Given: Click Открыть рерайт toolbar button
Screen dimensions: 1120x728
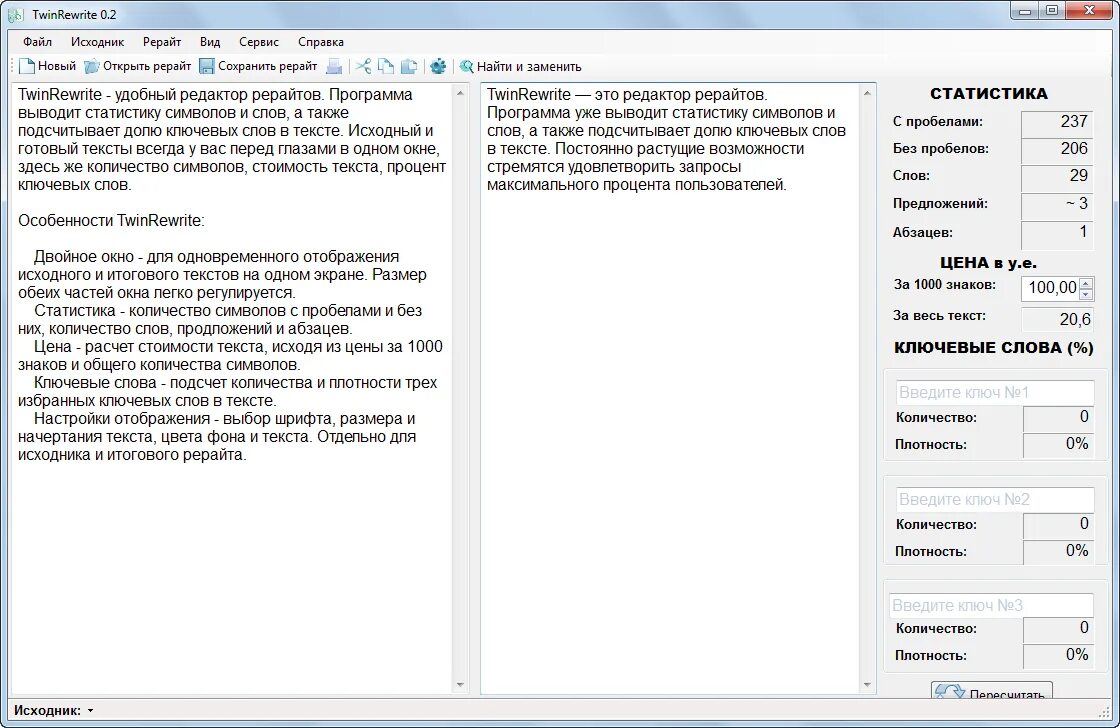Looking at the screenshot, I should click(138, 66).
